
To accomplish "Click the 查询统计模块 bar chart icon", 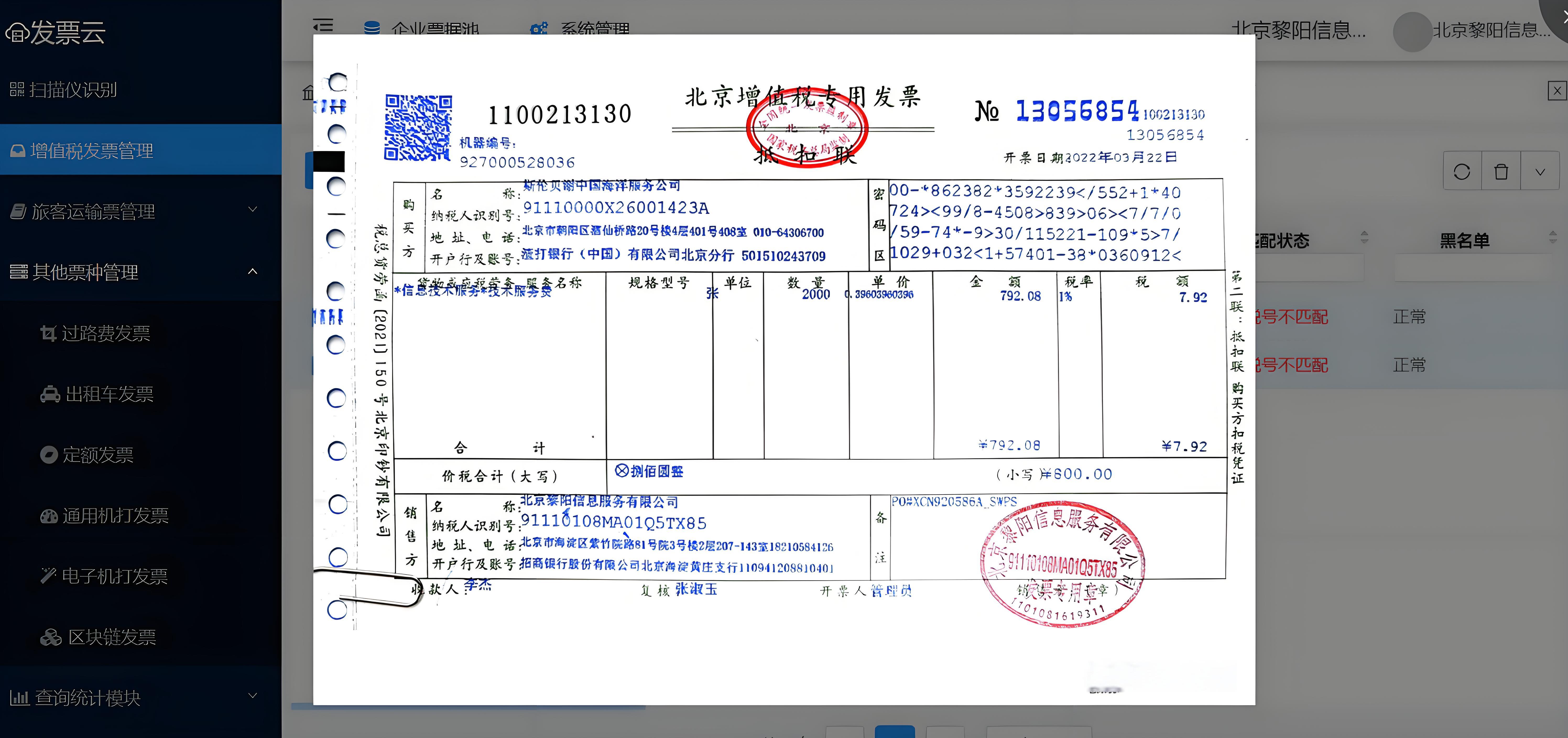I will pyautogui.click(x=19, y=698).
